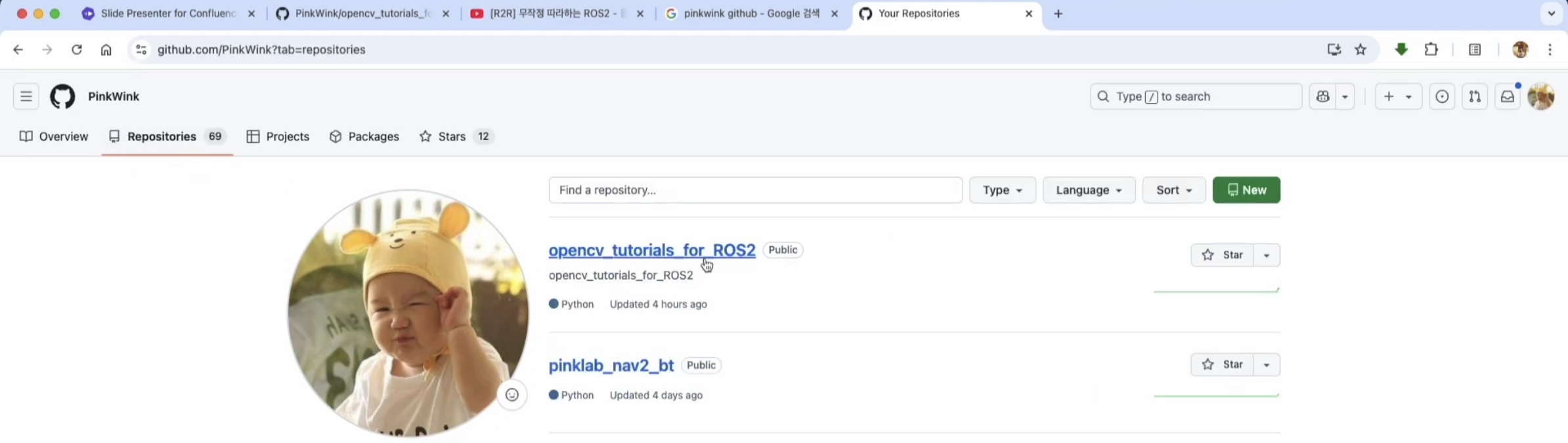This screenshot has height=443, width=1568.
Task: Expand star lists dropdown for opencv_tutorials_for_ROS2
Action: (1267, 255)
